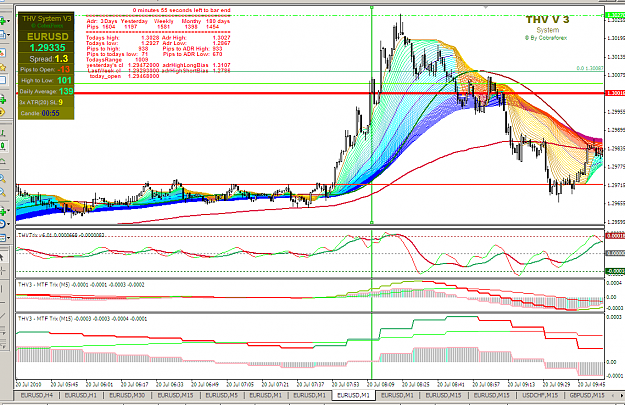Show the Market Watch window icon
Viewport: 625px width, 405px height.
(x=2, y=53)
